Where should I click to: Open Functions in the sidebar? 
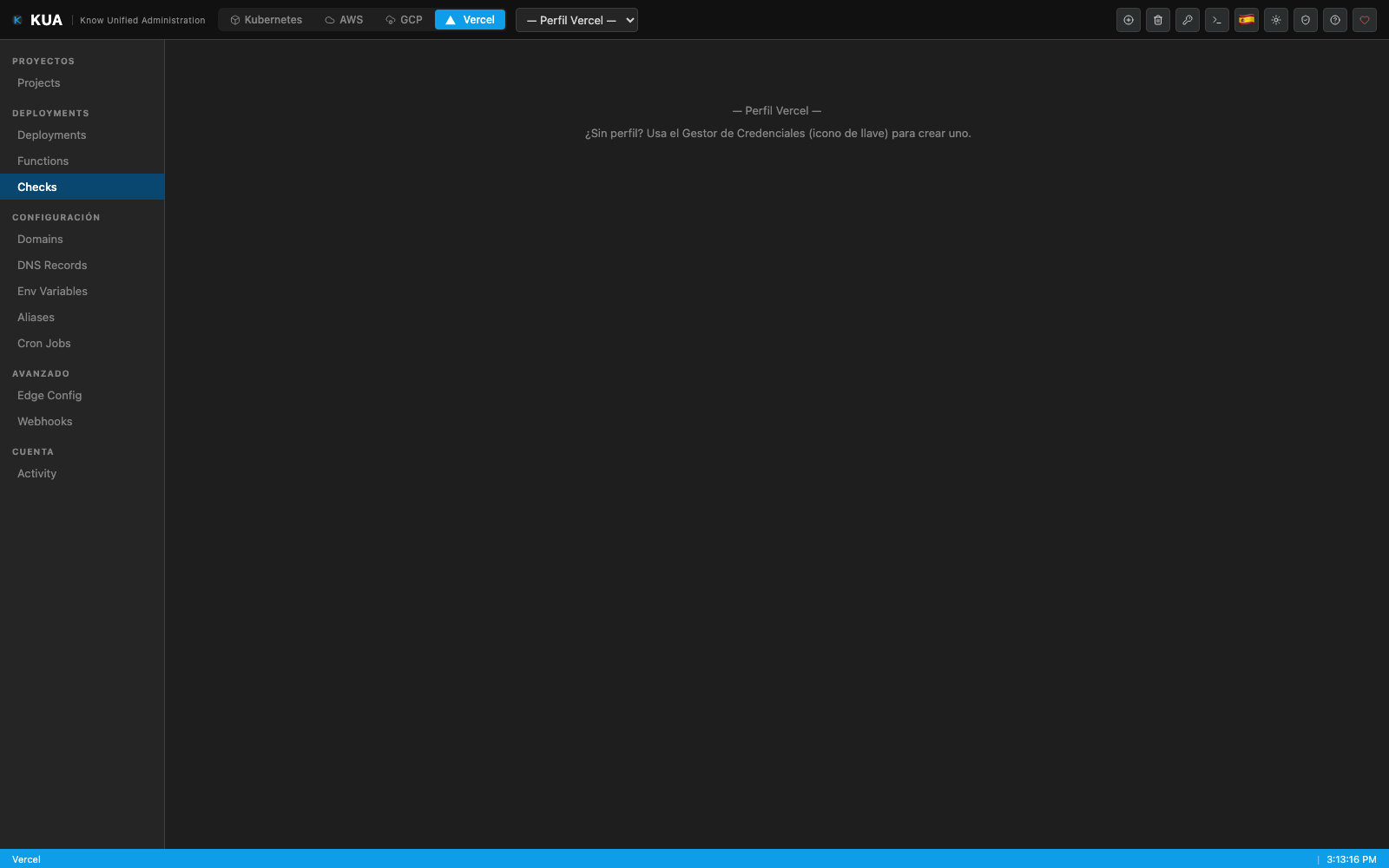pyautogui.click(x=82, y=161)
